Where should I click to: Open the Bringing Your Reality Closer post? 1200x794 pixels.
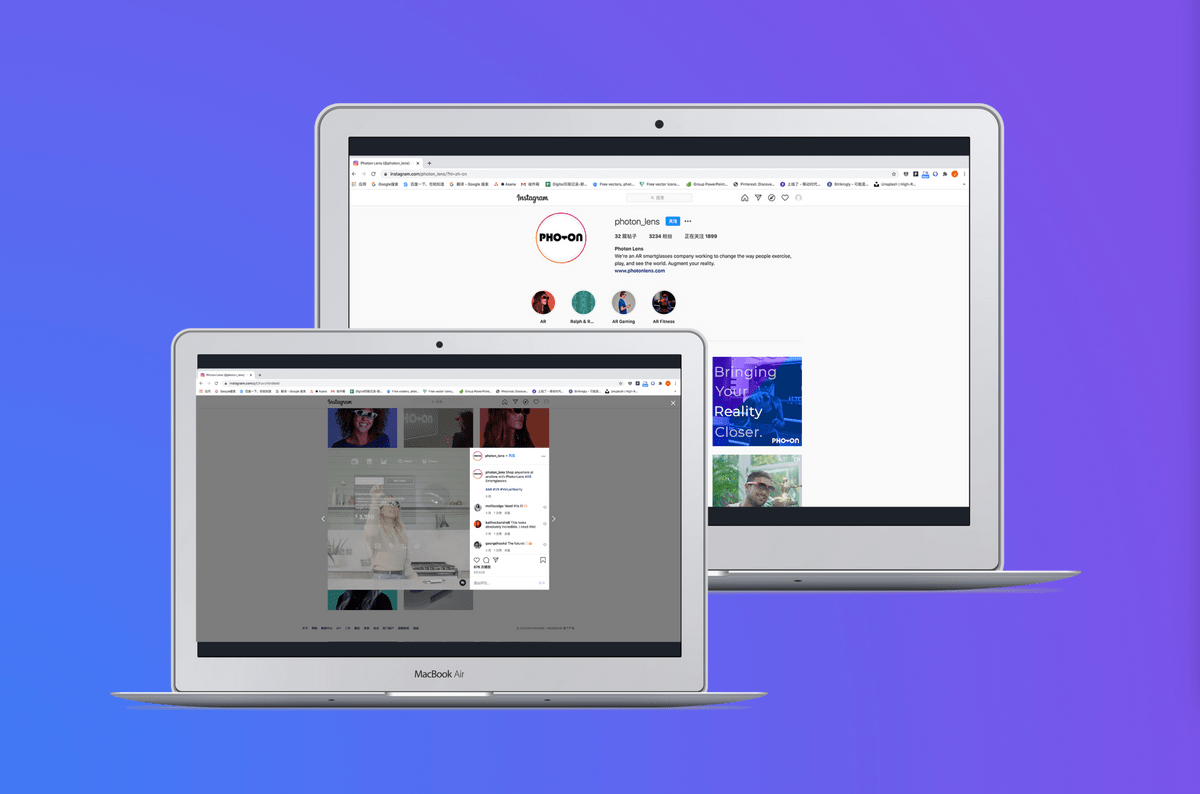[x=757, y=401]
